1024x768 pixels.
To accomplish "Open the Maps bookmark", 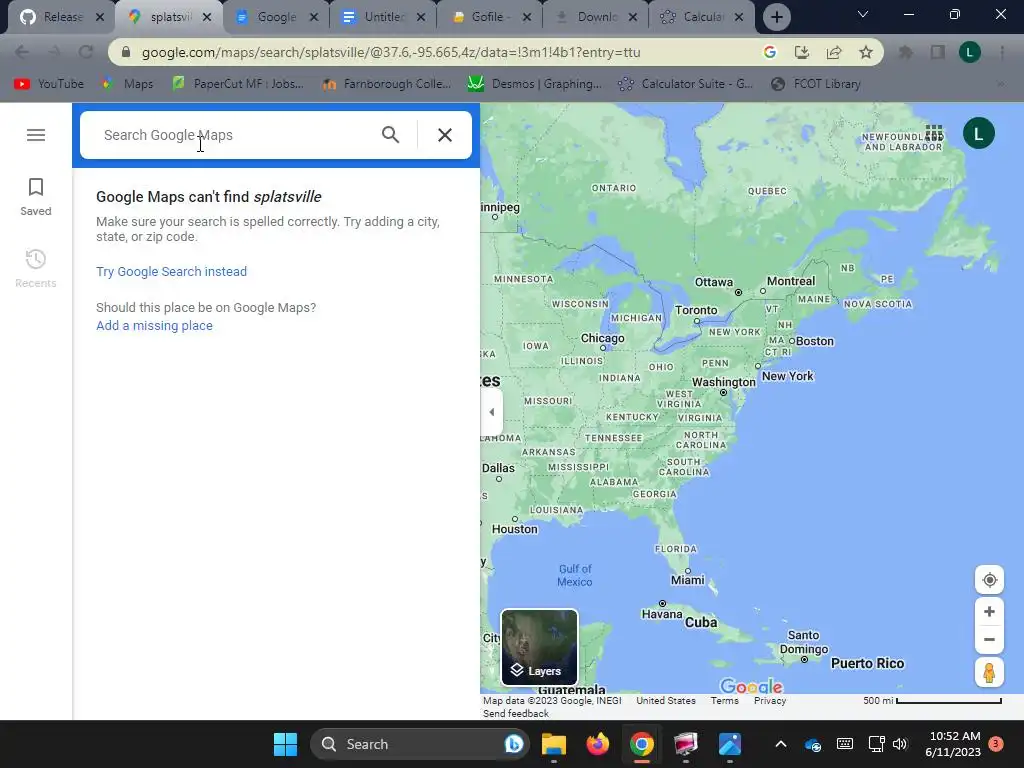I will [127, 84].
